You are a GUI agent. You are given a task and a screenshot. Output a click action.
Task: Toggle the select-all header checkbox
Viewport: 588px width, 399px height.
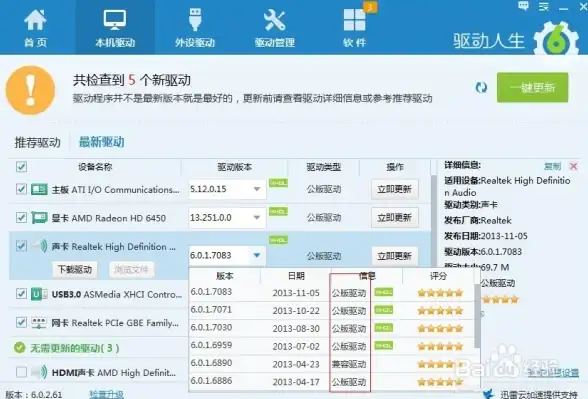point(21,167)
